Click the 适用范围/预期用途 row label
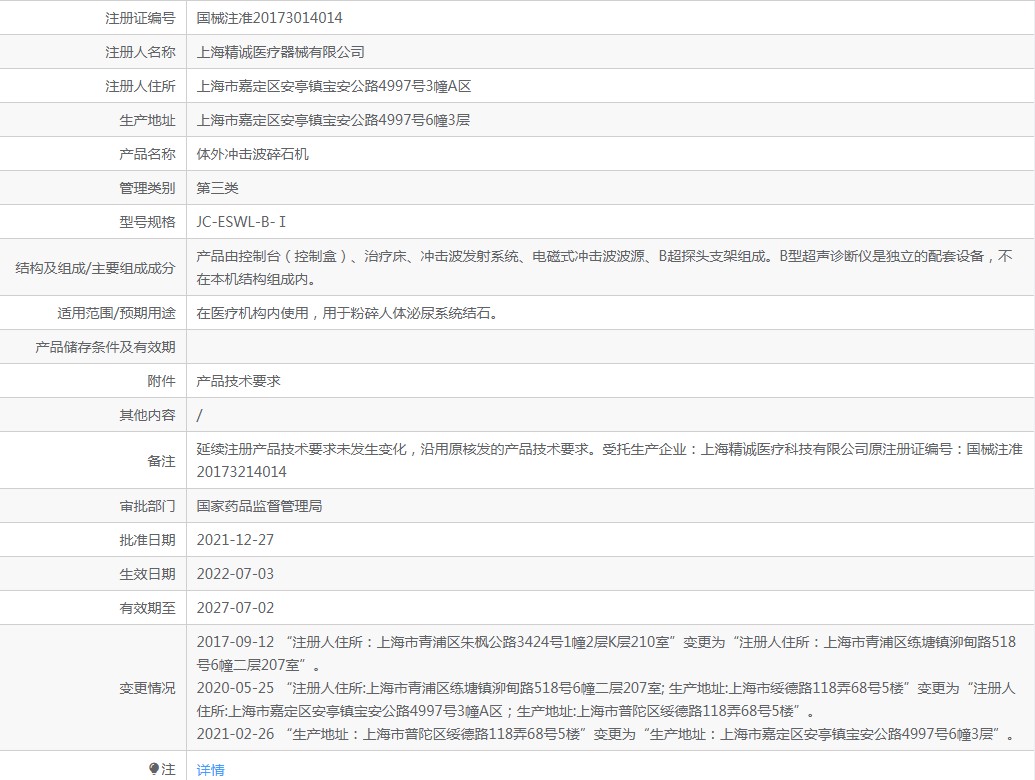The width and height of the screenshot is (1035, 780). [x=116, y=313]
